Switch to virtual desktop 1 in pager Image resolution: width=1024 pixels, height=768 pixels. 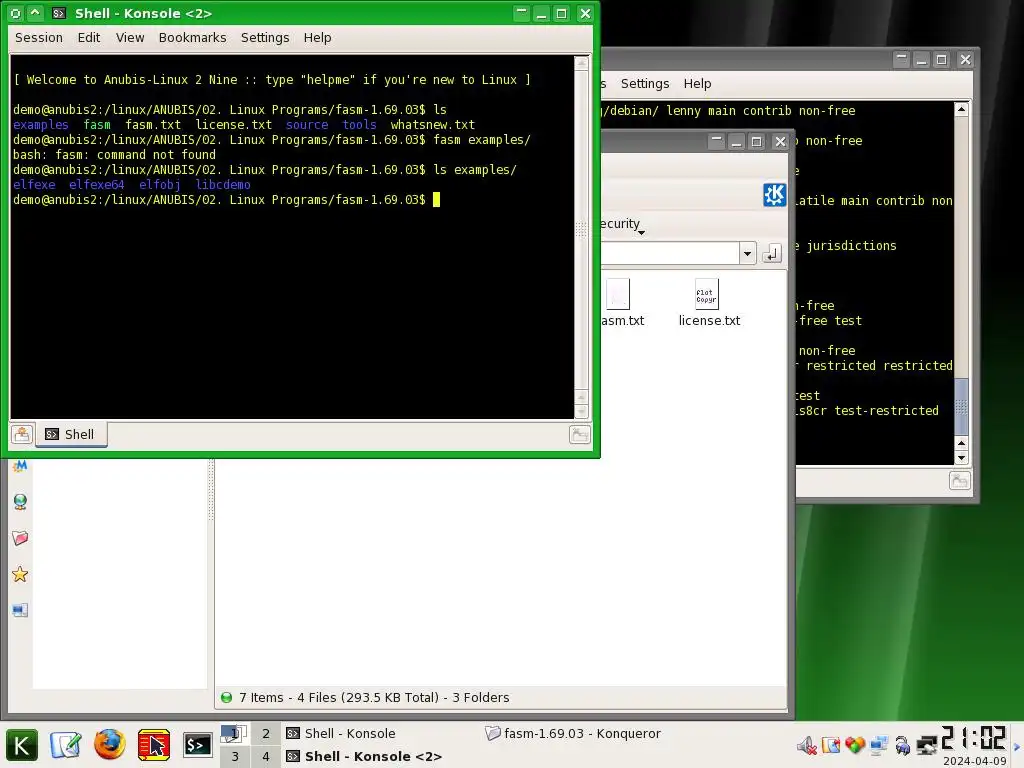click(234, 733)
